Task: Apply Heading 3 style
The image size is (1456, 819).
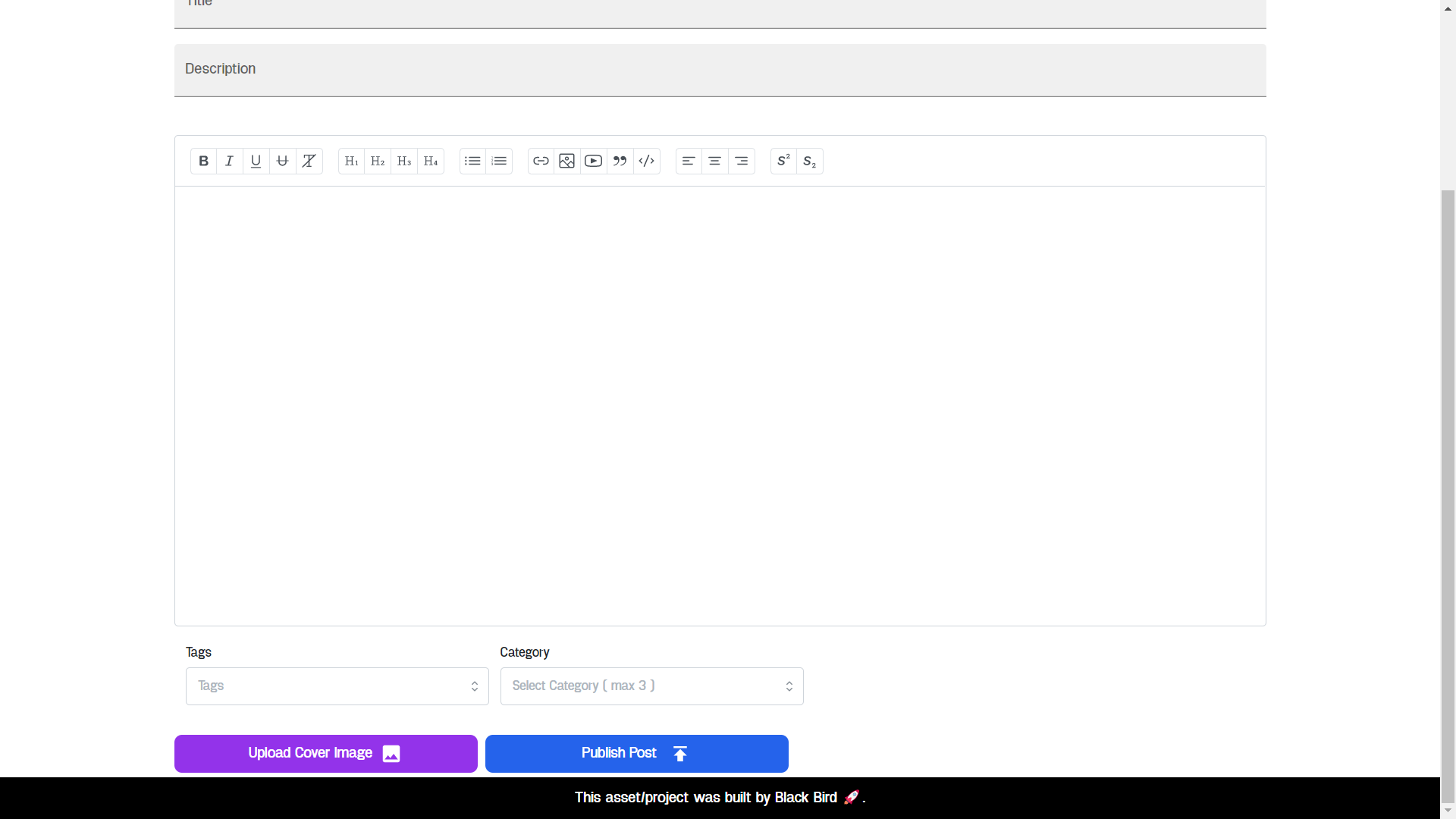Action: pyautogui.click(x=404, y=161)
